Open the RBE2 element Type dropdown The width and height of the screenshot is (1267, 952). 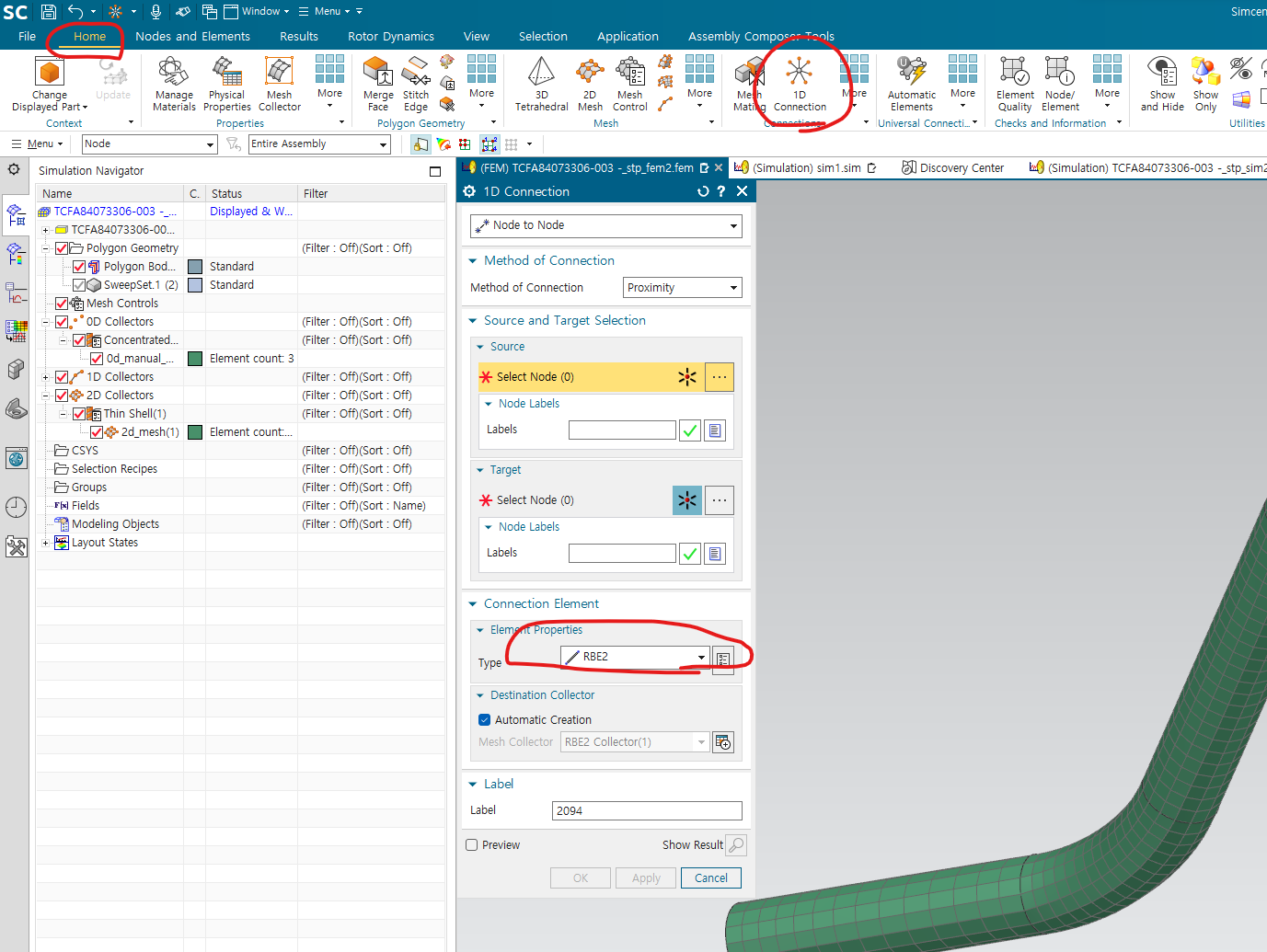(x=635, y=657)
